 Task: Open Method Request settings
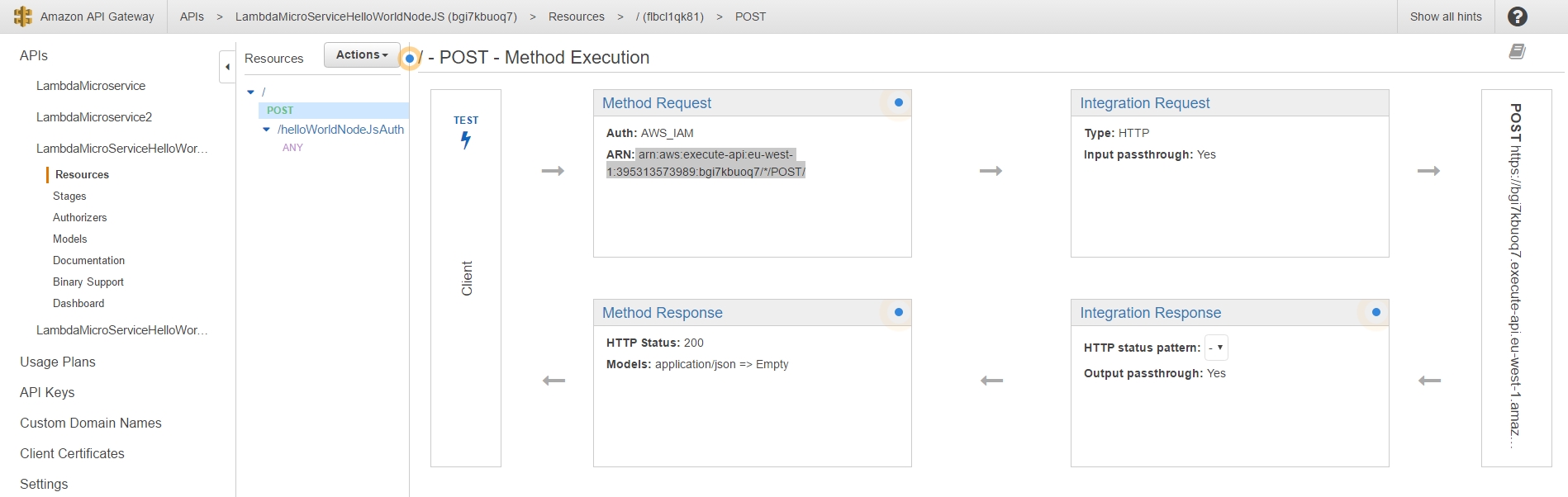pyautogui.click(x=657, y=103)
